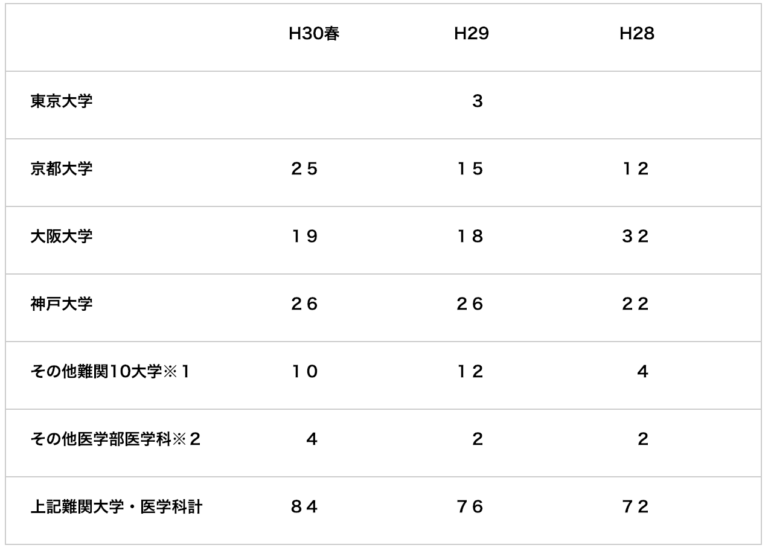Click the H30春 column header

[x=314, y=33]
